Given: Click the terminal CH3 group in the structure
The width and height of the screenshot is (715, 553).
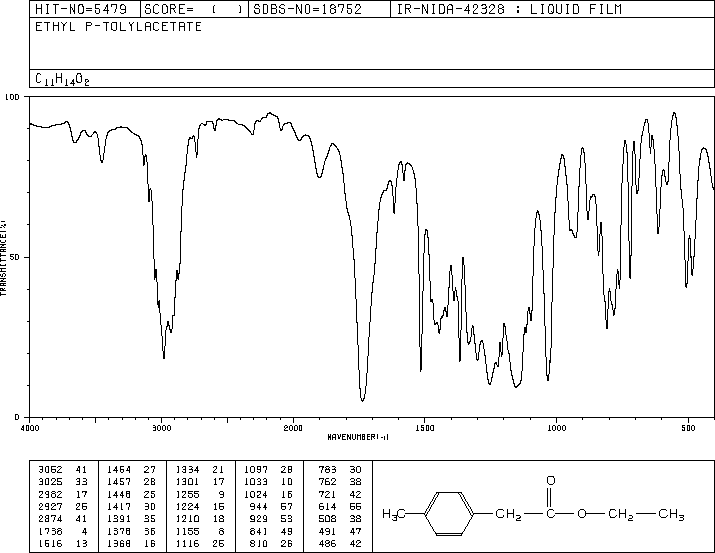Looking at the screenshot, I should [x=671, y=514].
